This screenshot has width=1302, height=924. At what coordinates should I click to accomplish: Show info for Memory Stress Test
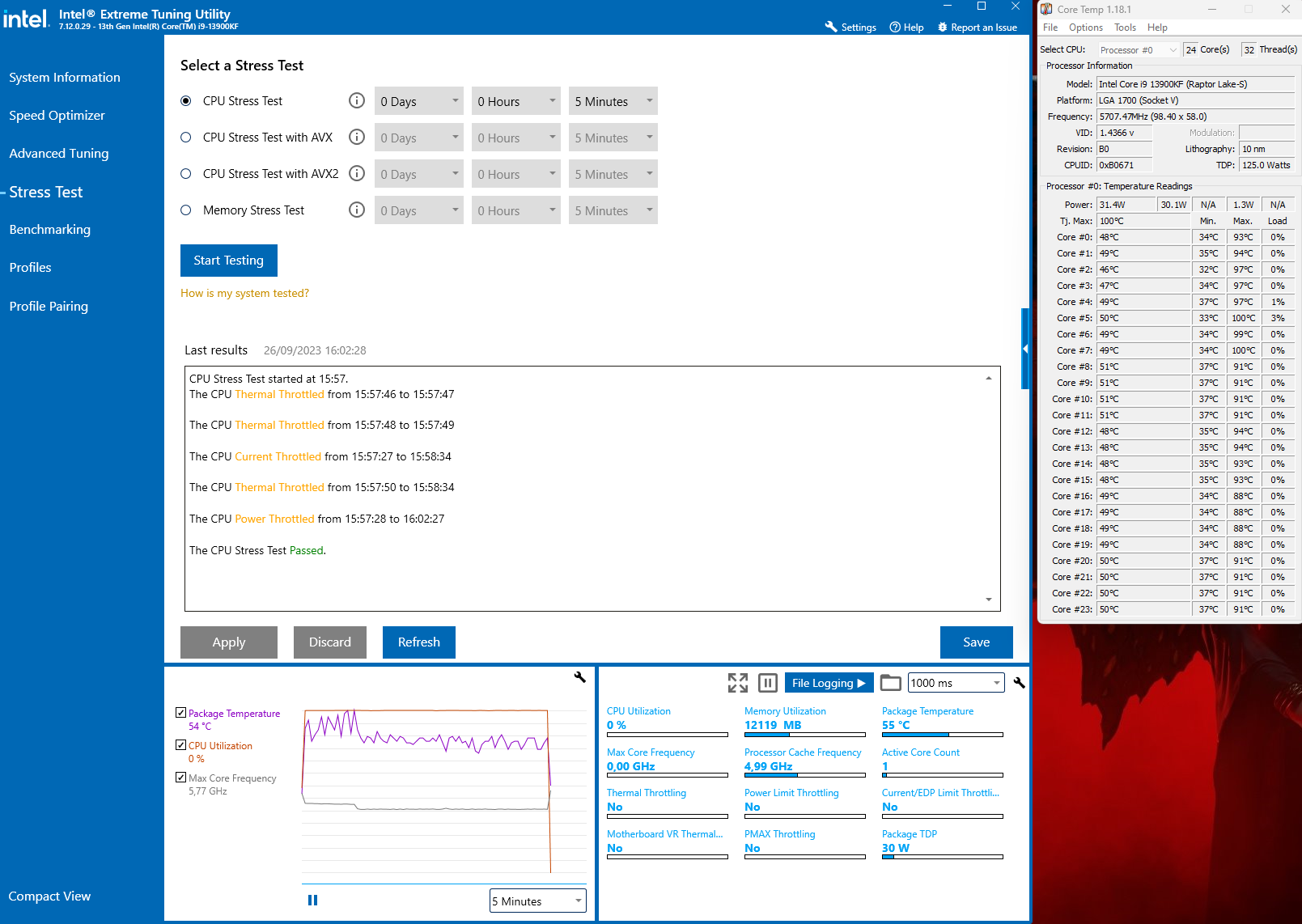coord(356,210)
